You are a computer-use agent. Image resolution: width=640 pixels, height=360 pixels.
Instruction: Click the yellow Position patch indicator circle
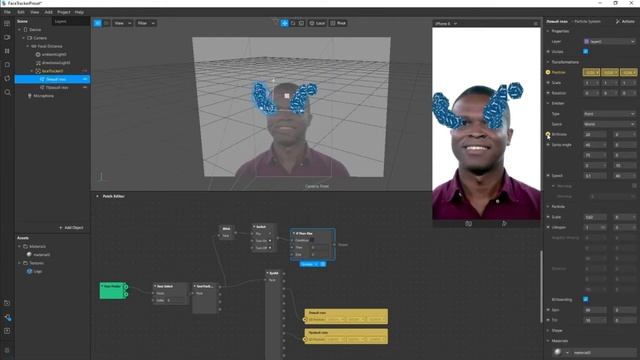pyautogui.click(x=548, y=72)
